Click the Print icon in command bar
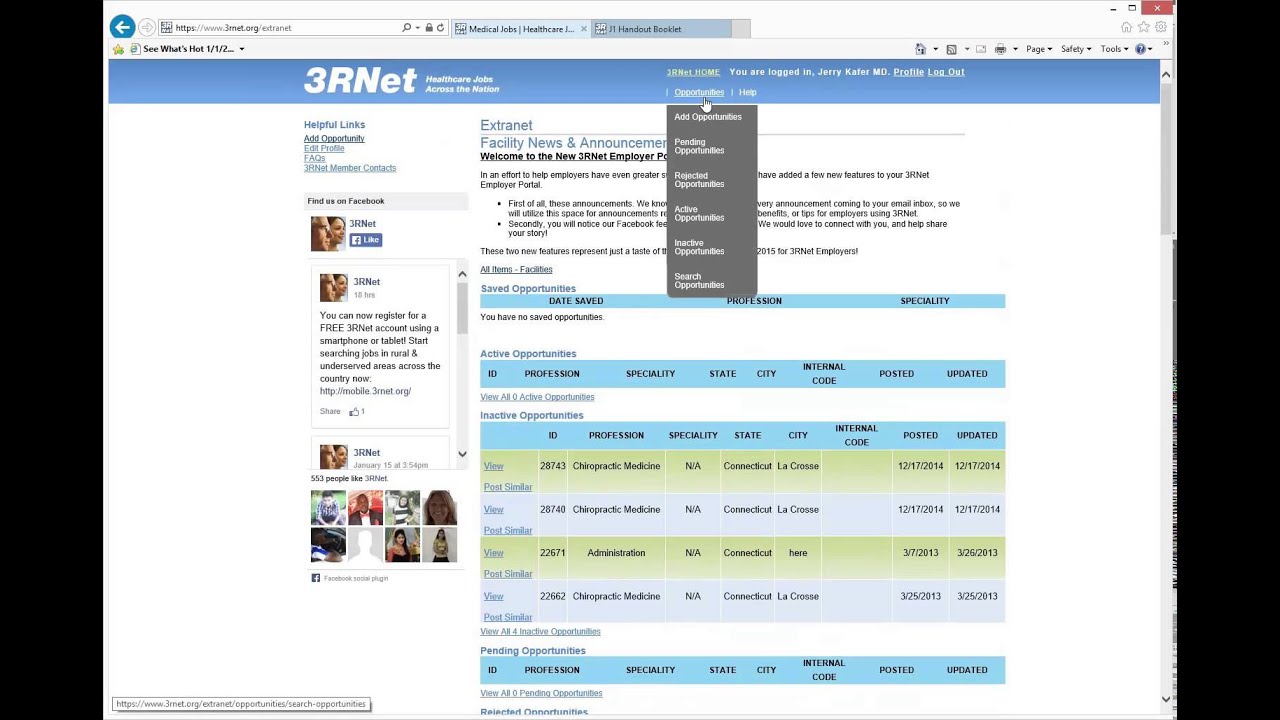 pos(1000,49)
